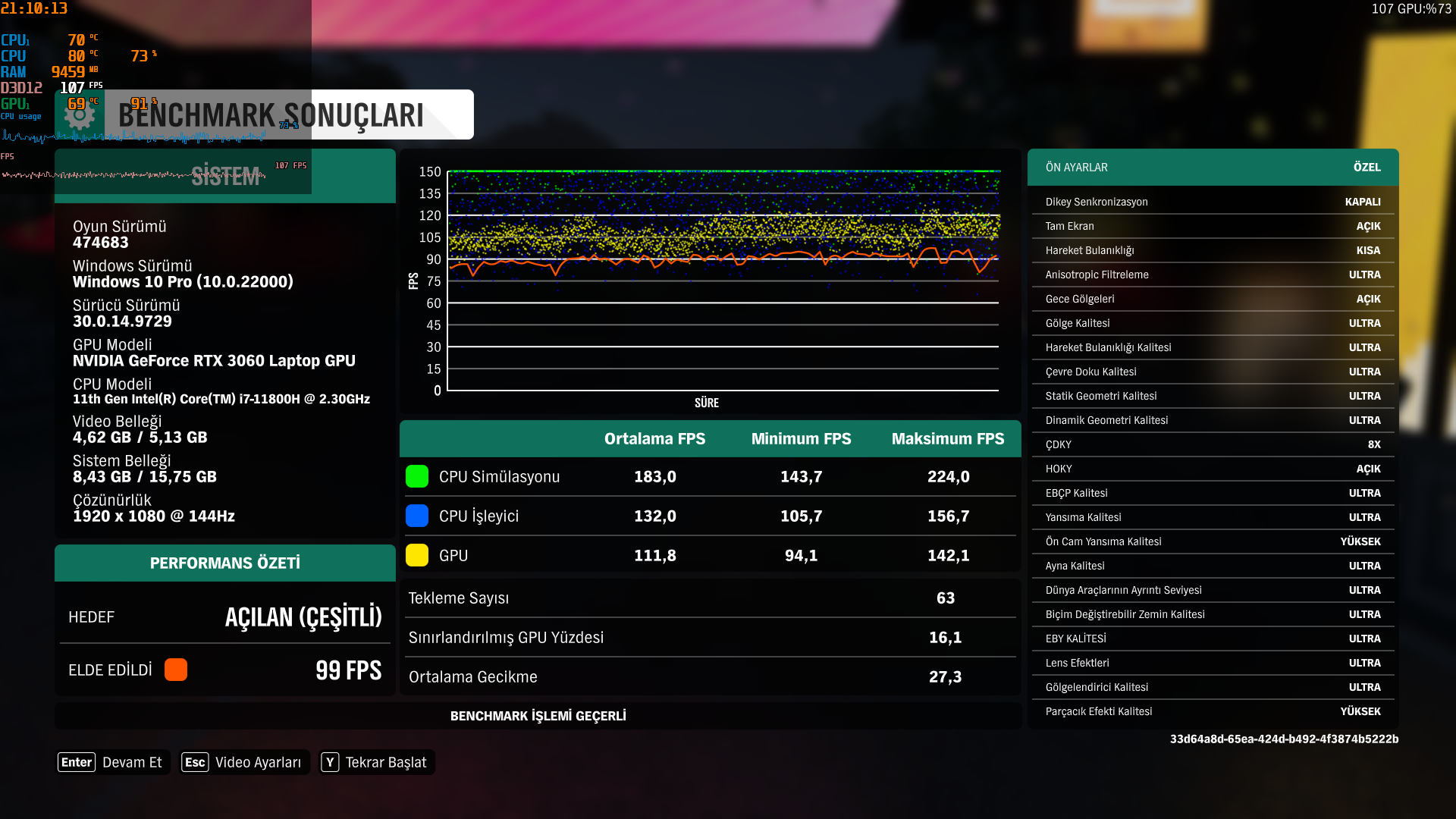1456x819 pixels.
Task: Restart benchmark with Tekrar Başlat
Action: click(386, 762)
